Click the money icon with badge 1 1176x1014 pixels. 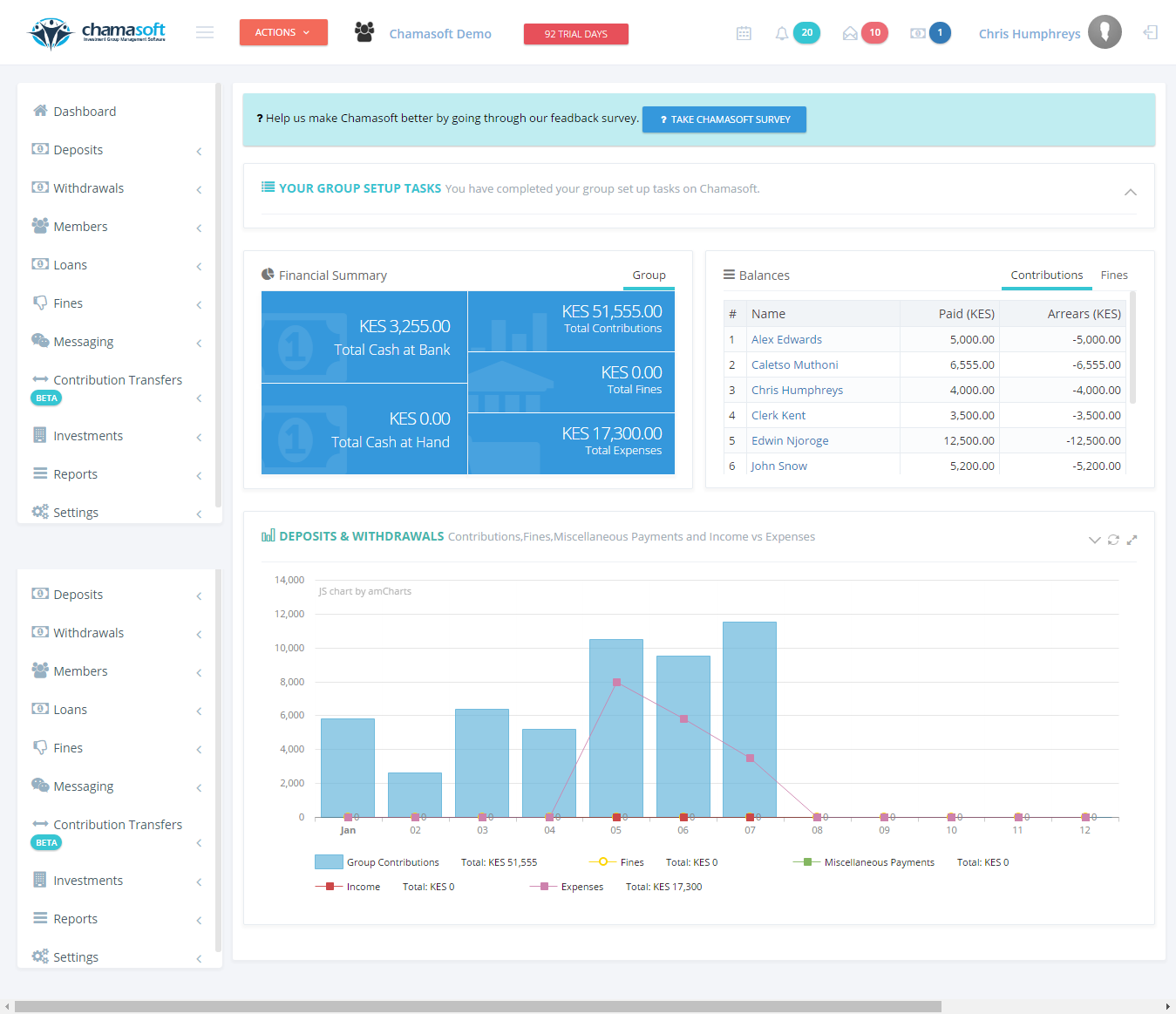pyautogui.click(x=918, y=33)
